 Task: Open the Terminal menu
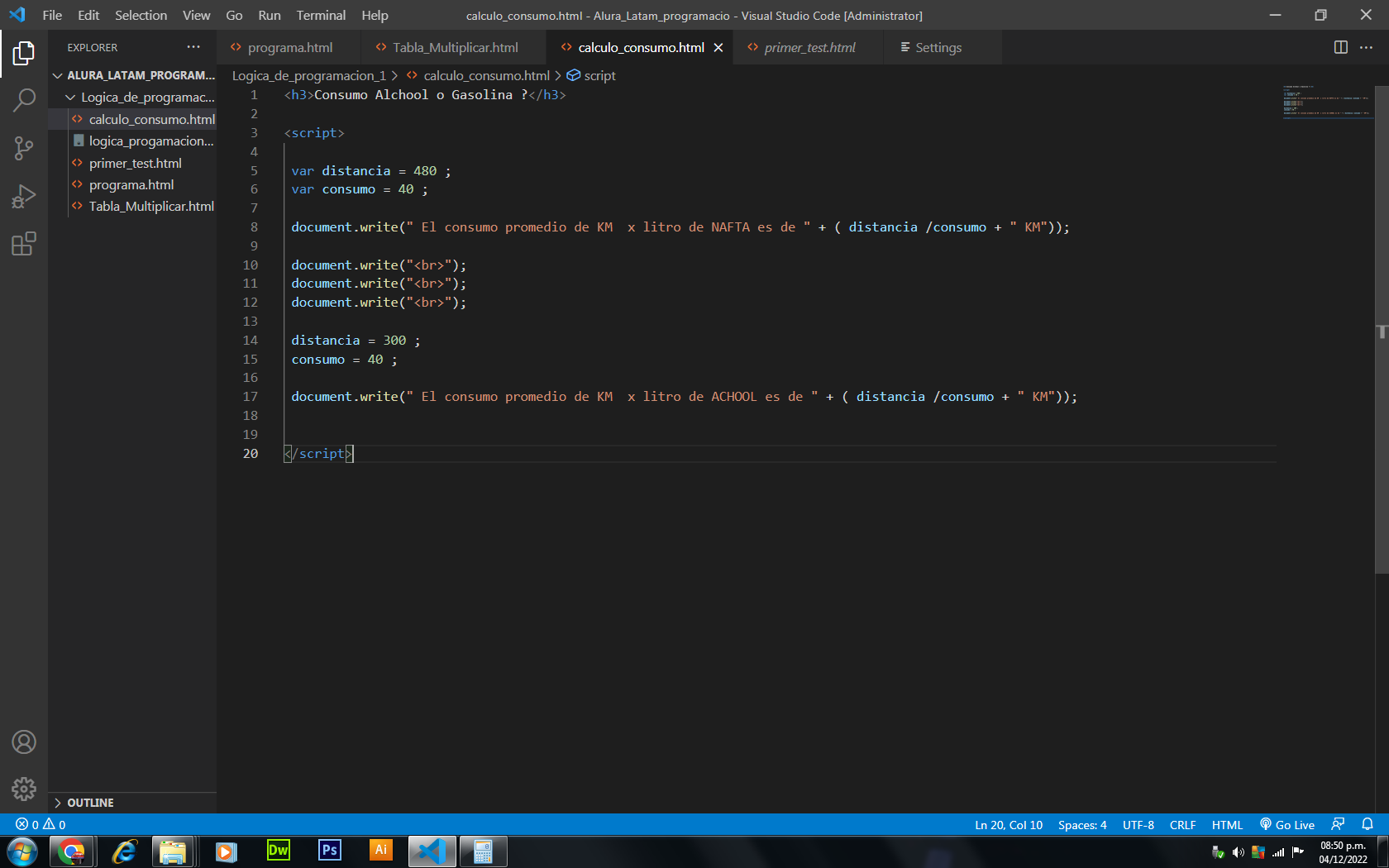pyautogui.click(x=321, y=15)
